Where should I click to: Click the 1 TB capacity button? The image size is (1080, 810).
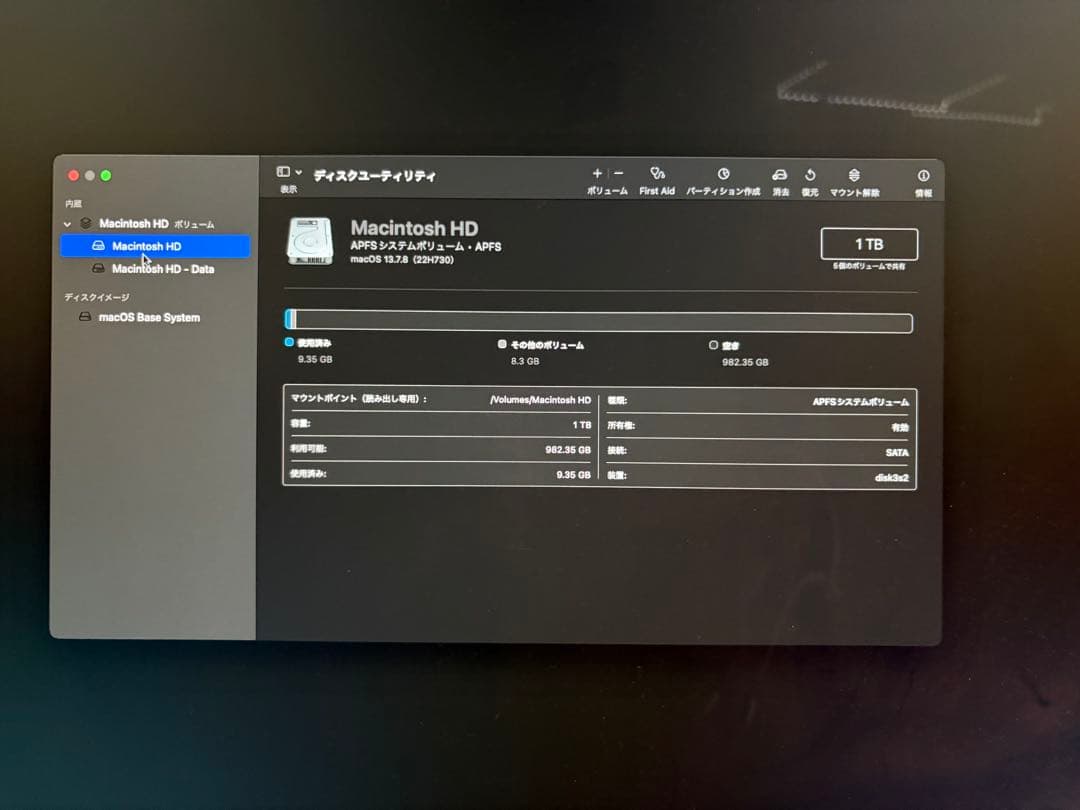(x=869, y=243)
